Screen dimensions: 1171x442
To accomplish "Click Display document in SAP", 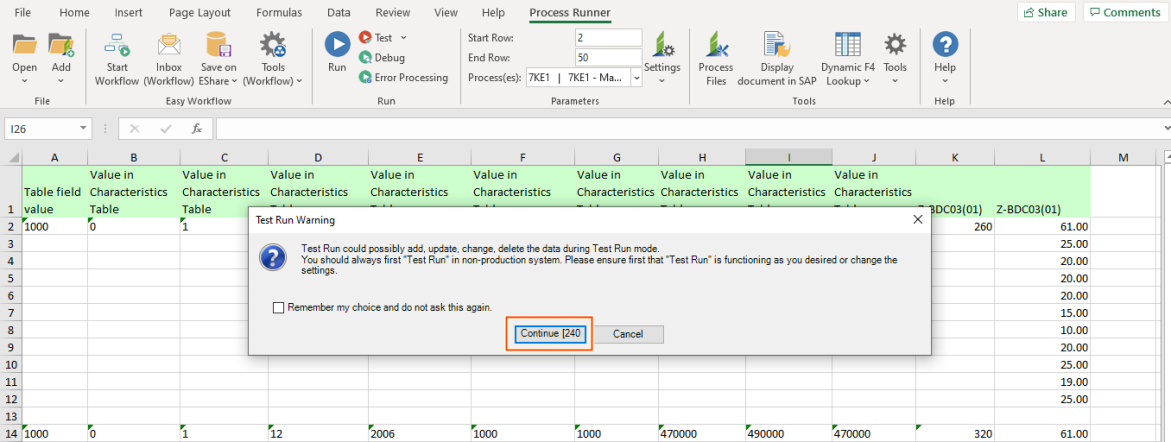I will [x=777, y=45].
